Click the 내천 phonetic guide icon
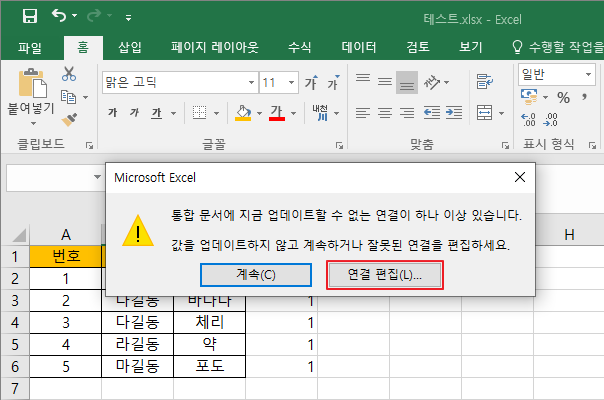This screenshot has height=400, width=604. click(x=320, y=113)
